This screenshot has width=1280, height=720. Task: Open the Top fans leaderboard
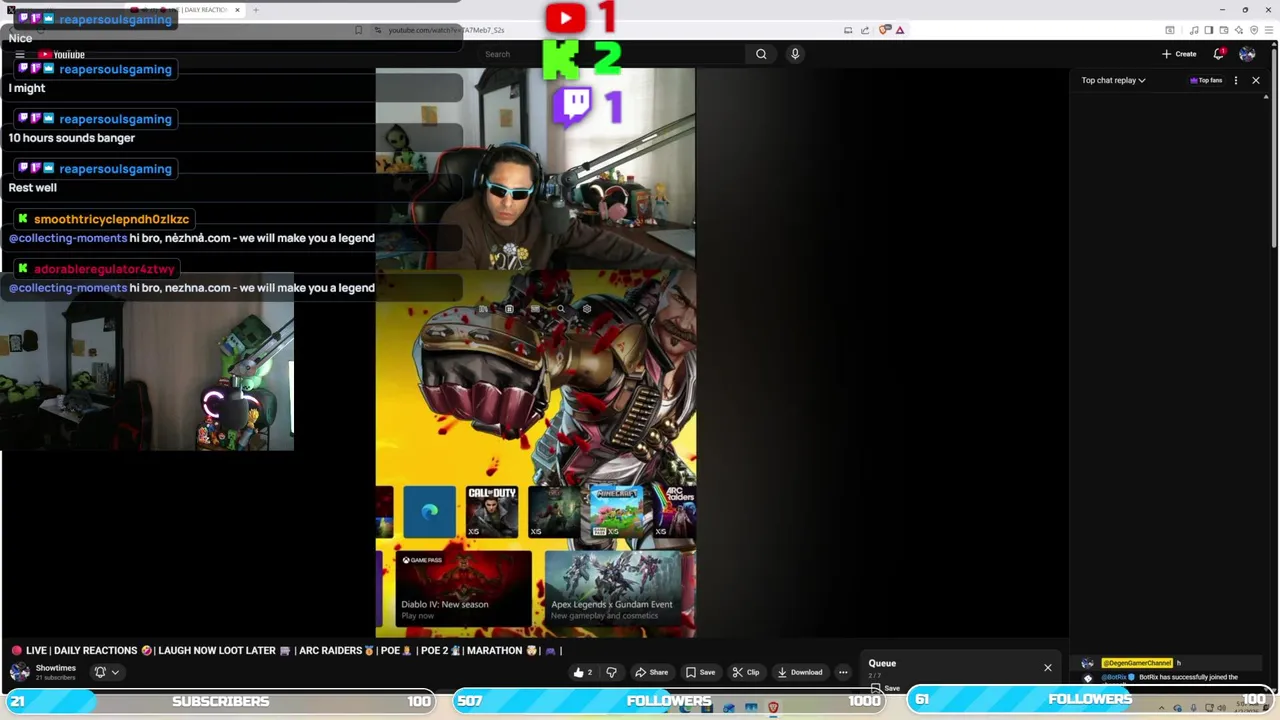[x=1205, y=80]
